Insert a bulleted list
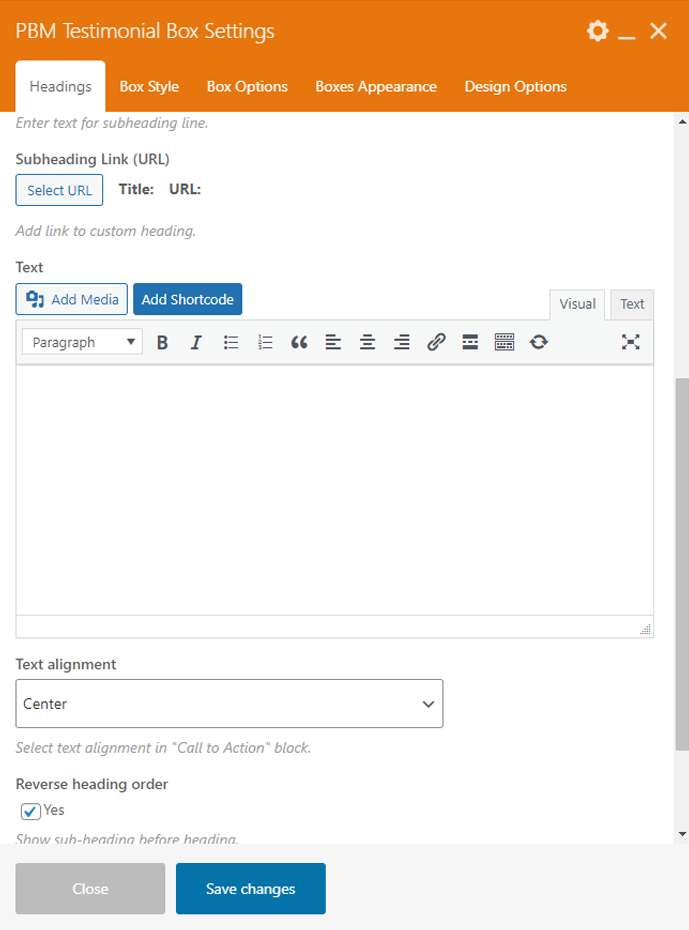 (x=231, y=342)
